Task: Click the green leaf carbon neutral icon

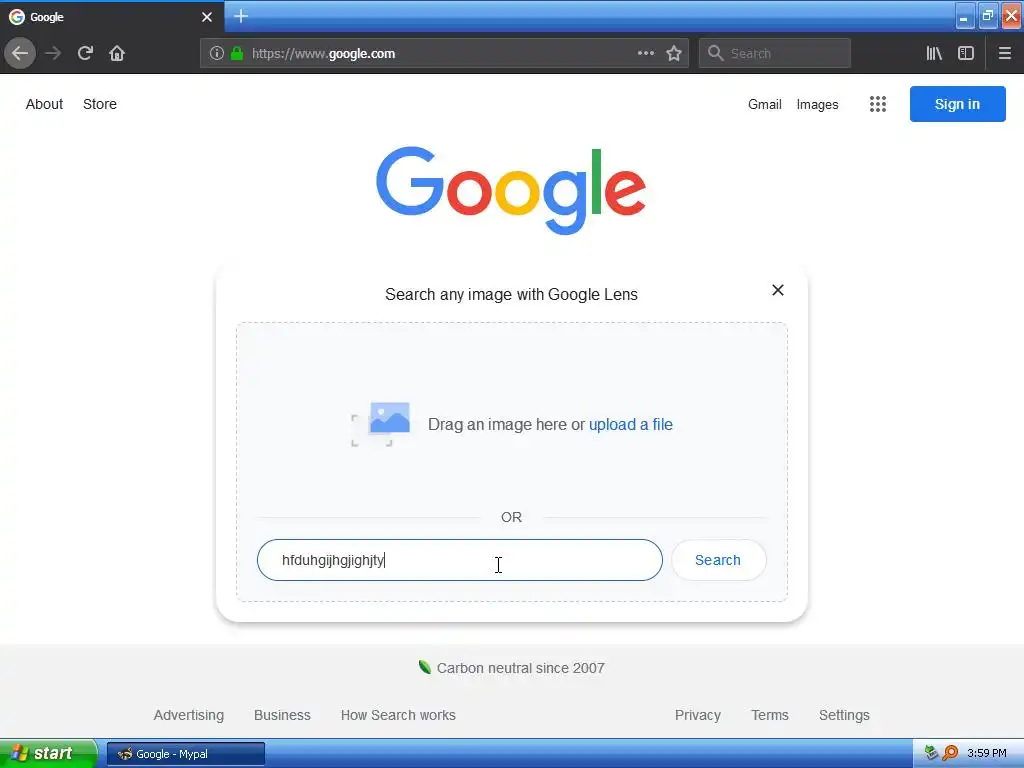Action: click(x=424, y=667)
